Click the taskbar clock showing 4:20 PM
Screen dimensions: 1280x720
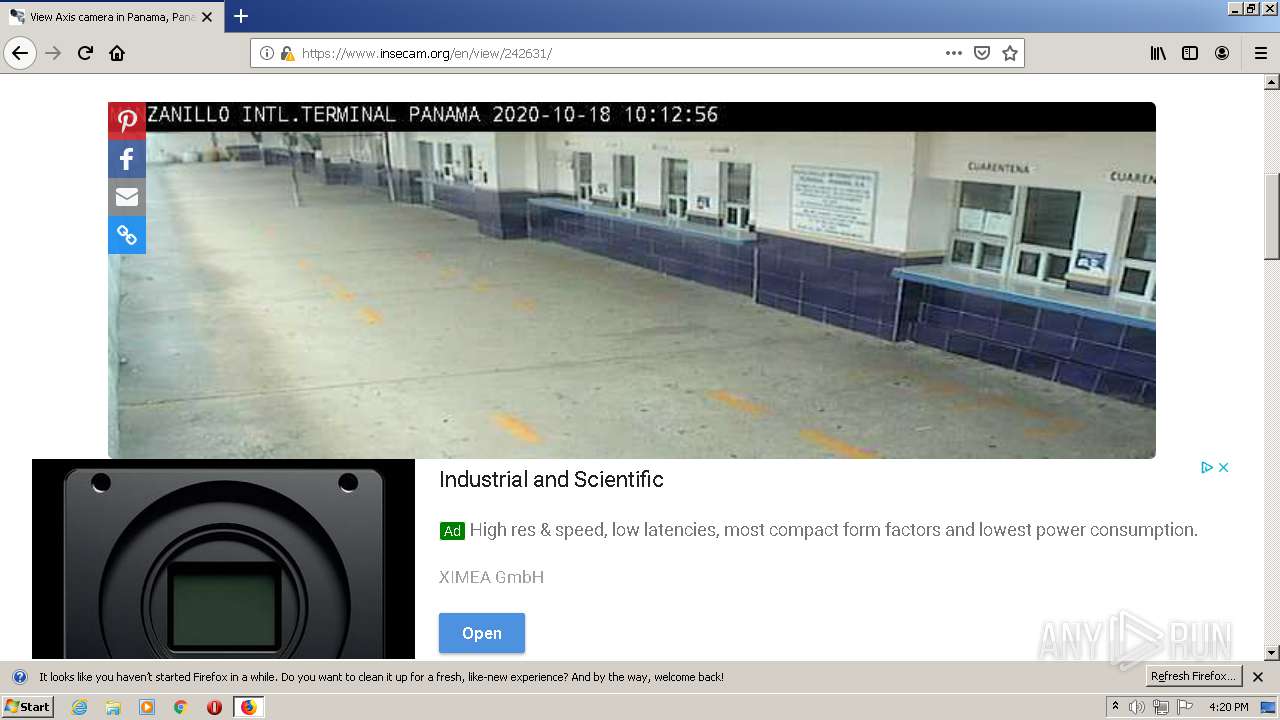[1228, 707]
